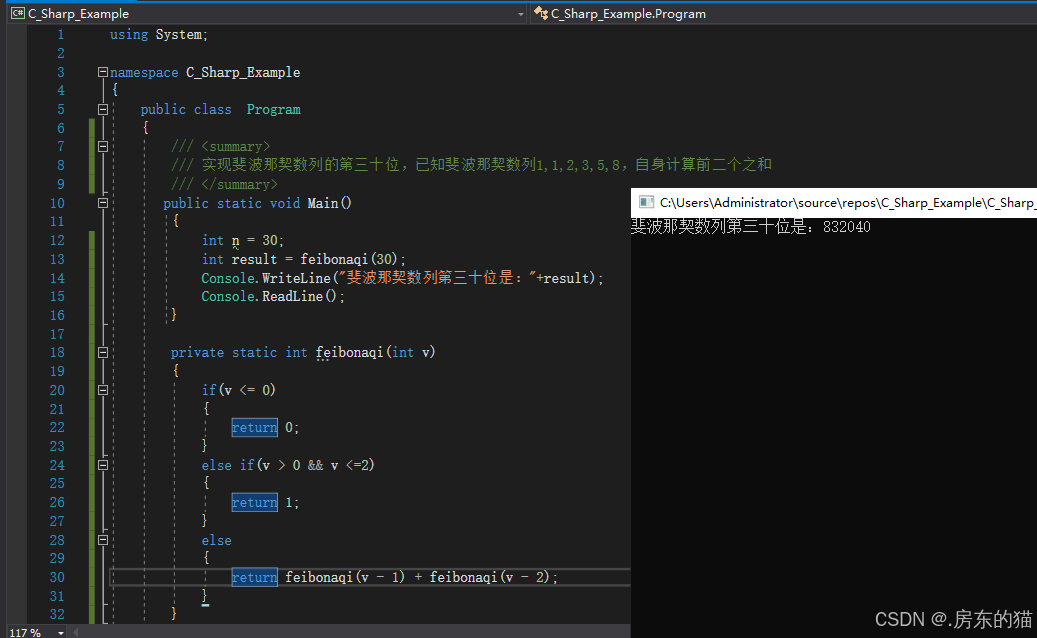The image size is (1037, 638).
Task: Click the 'return' keyword on line 22
Action: [x=255, y=428]
